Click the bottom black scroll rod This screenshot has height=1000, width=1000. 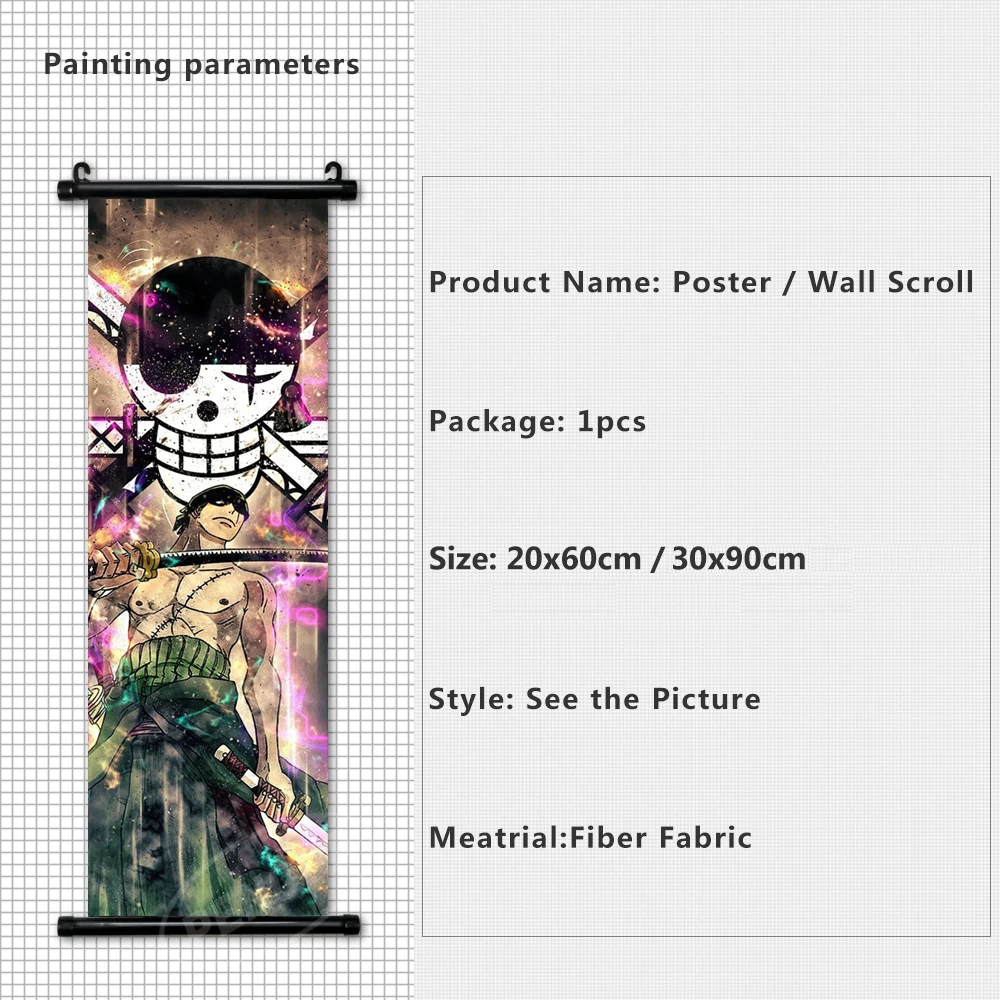click(209, 925)
